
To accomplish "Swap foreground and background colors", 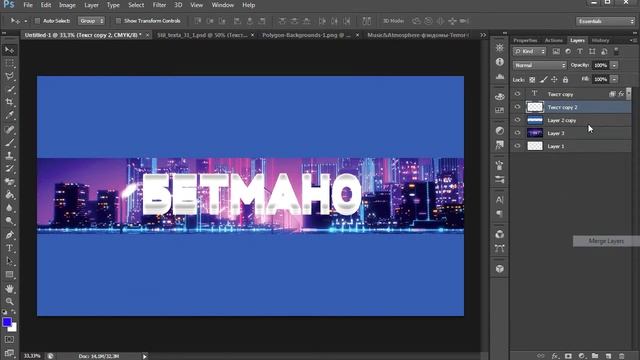I will (13, 312).
